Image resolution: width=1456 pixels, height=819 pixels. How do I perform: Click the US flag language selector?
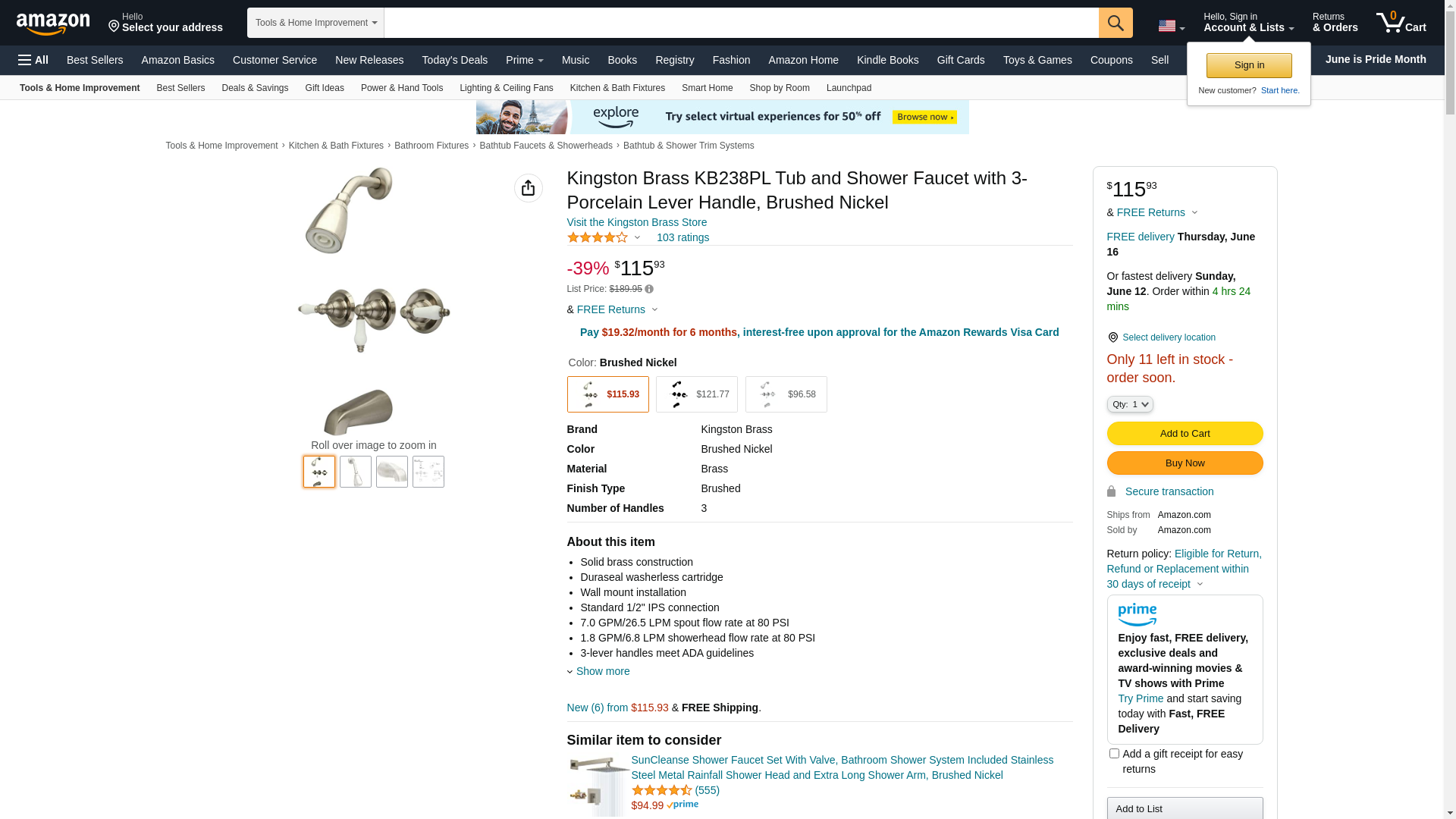click(x=1171, y=26)
